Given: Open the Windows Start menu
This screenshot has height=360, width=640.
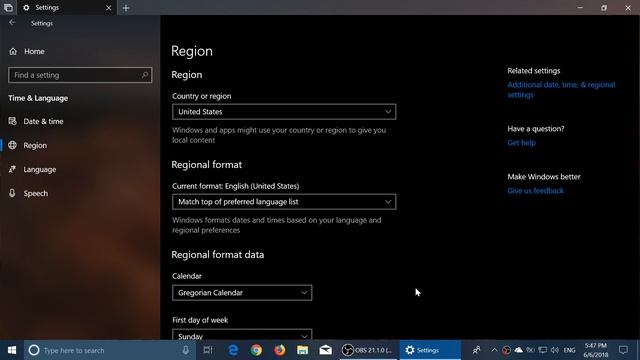Looking at the screenshot, I should 12,350.
